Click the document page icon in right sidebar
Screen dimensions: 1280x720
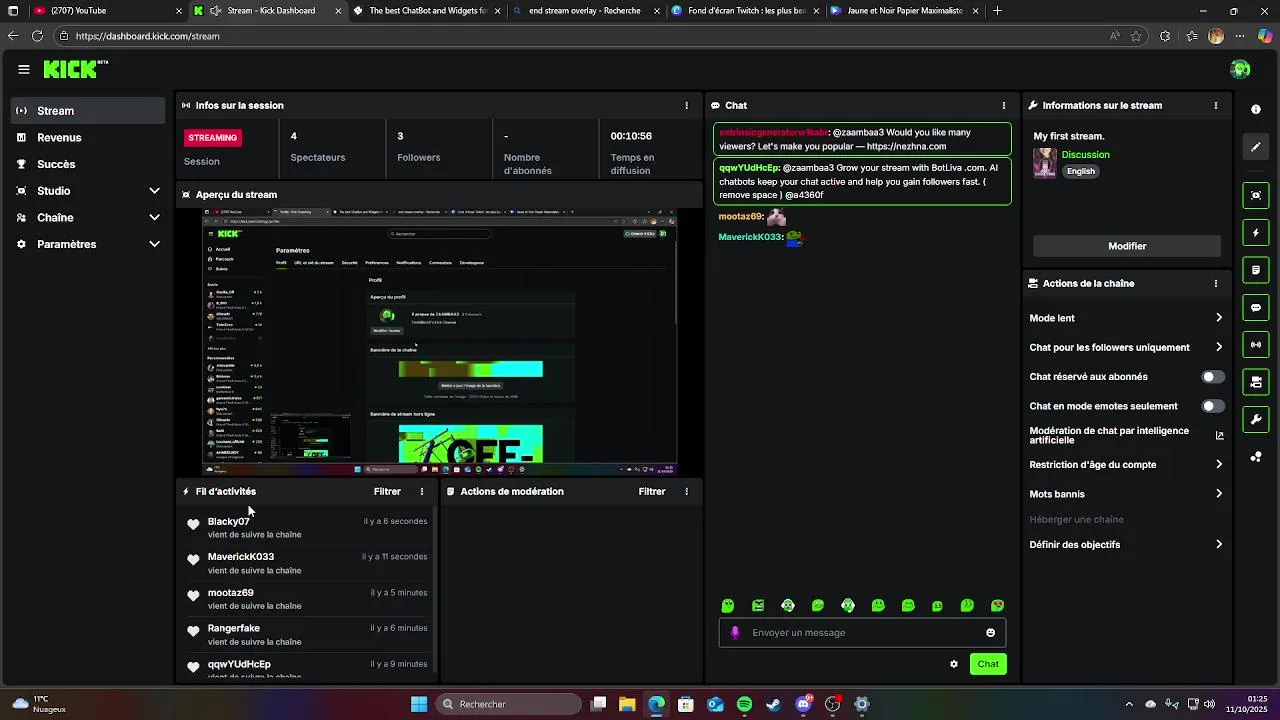tap(1256, 270)
